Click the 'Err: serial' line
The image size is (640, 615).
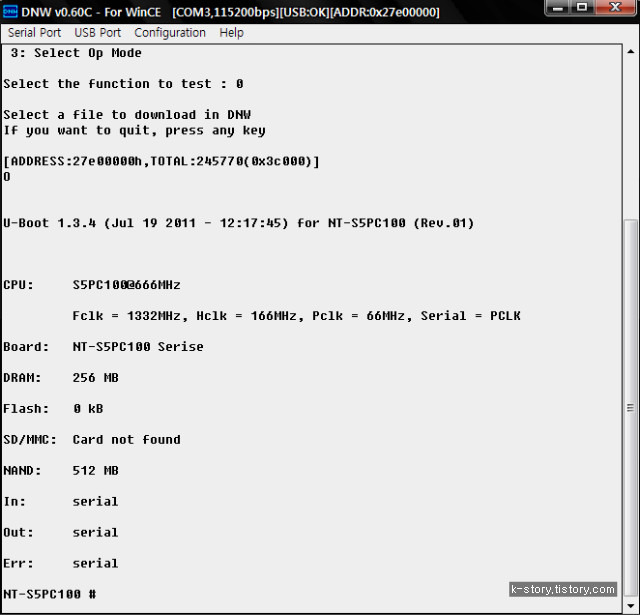pos(61,564)
